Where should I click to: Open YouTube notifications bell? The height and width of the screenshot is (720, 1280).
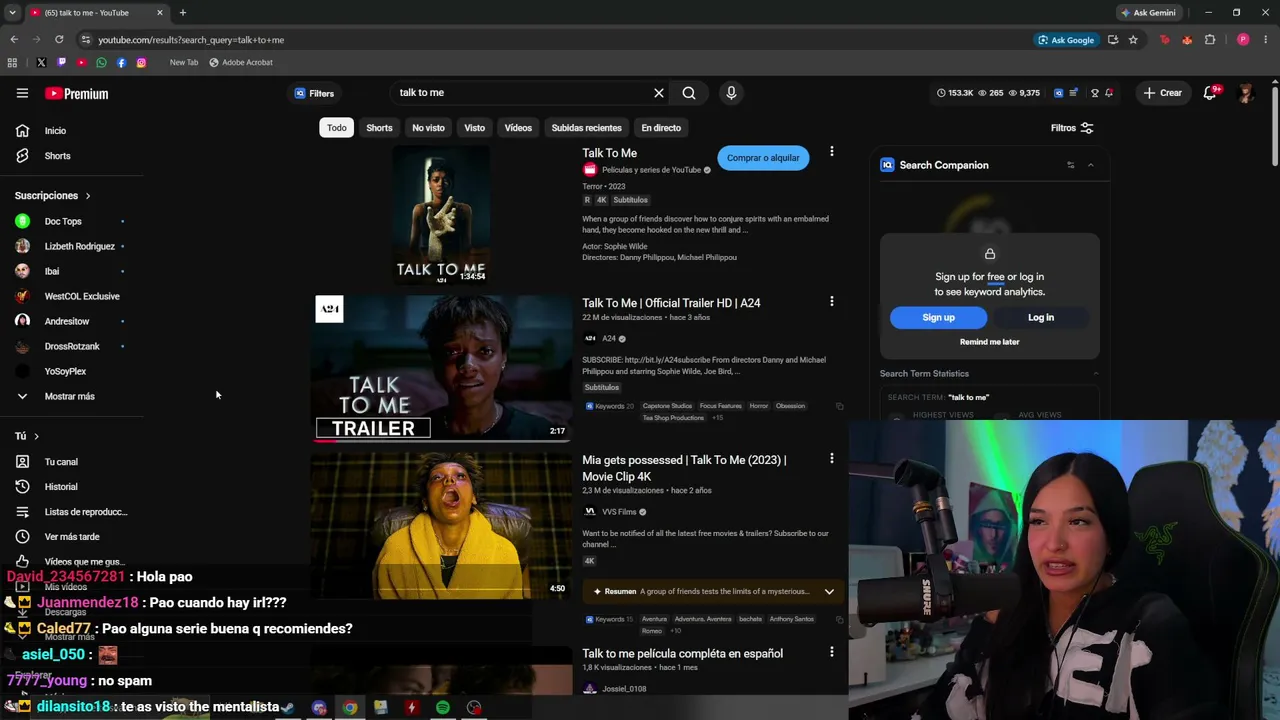(x=1211, y=93)
